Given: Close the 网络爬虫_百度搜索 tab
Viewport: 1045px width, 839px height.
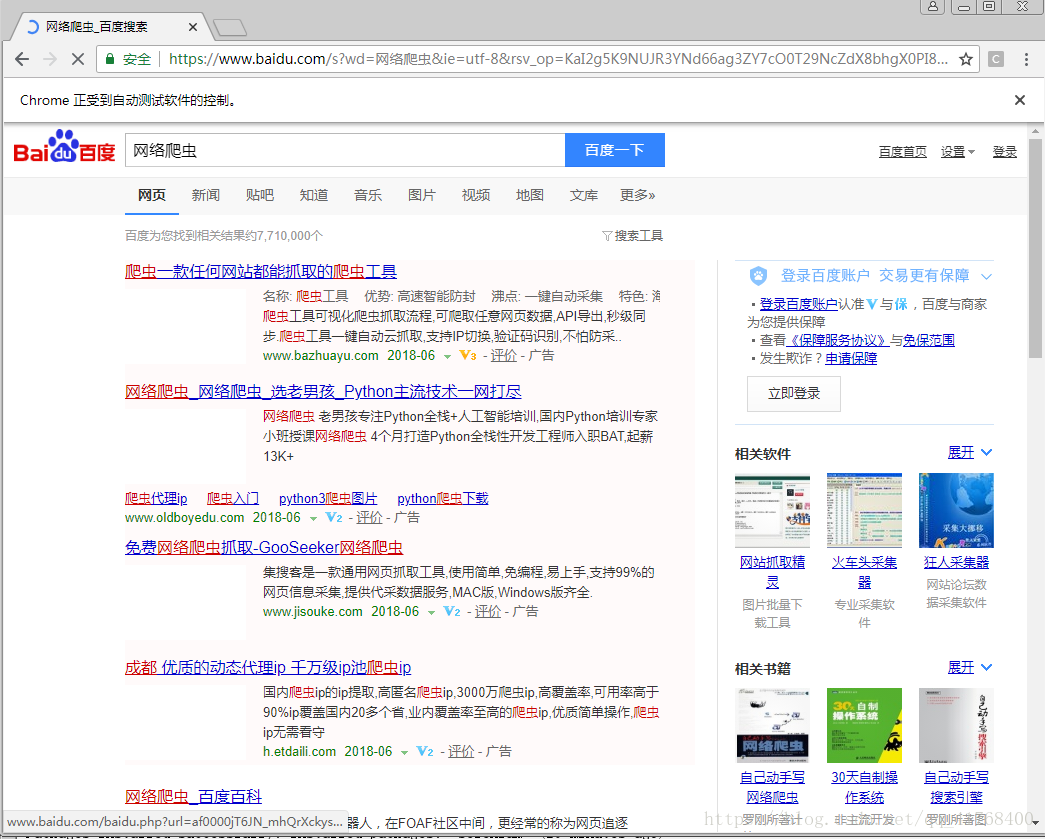Looking at the screenshot, I should click(x=193, y=27).
